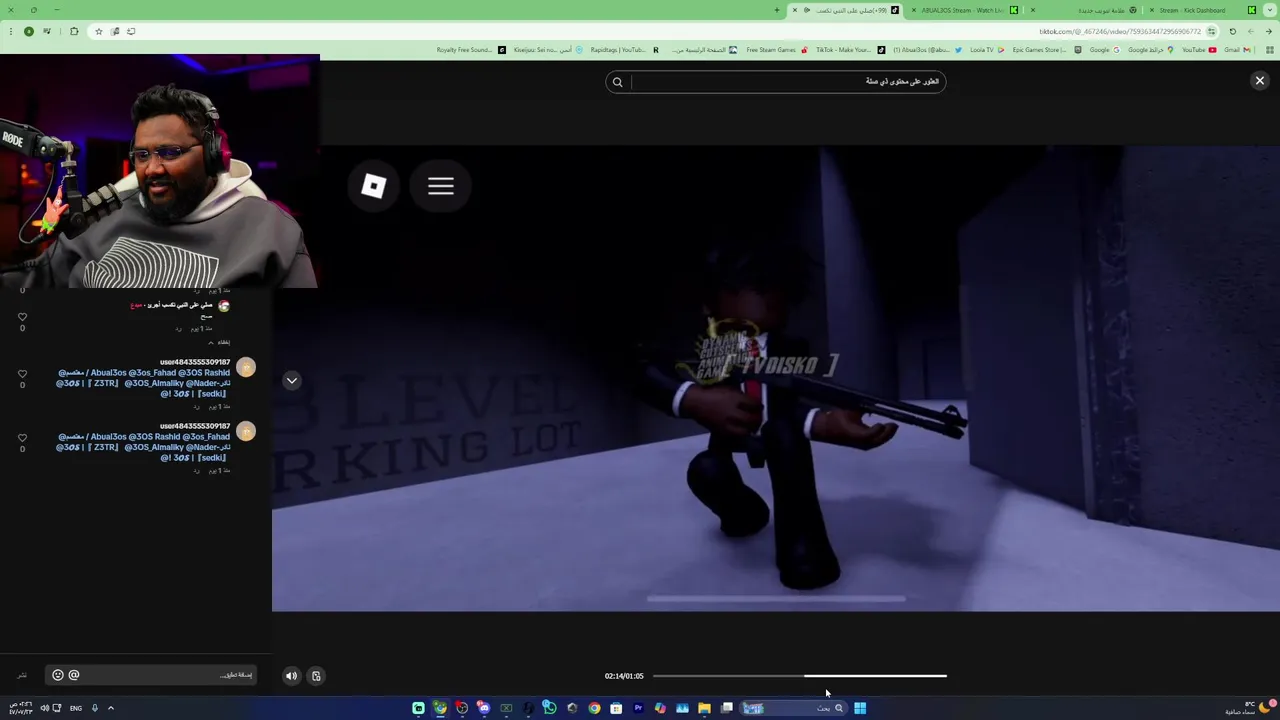The height and width of the screenshot is (720, 1280).
Task: Click the microphone icon in system tray
Action: tap(95, 708)
